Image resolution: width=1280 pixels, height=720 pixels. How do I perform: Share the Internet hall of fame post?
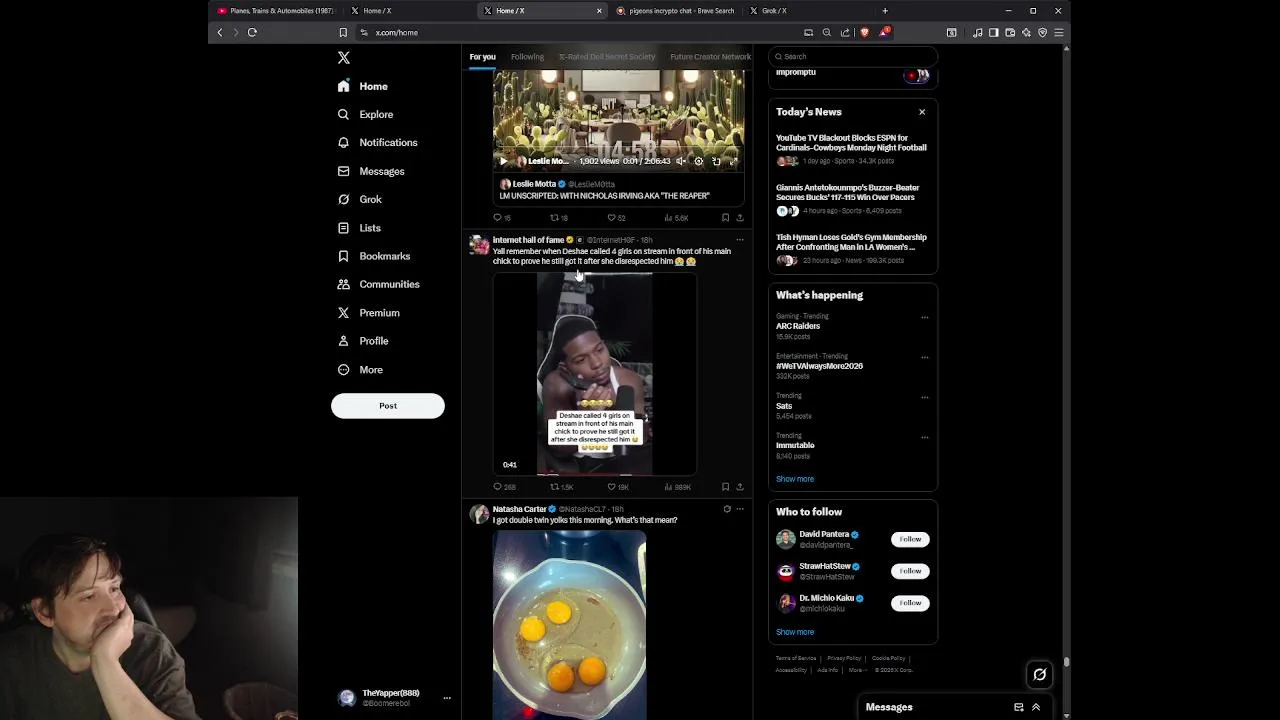(x=740, y=487)
